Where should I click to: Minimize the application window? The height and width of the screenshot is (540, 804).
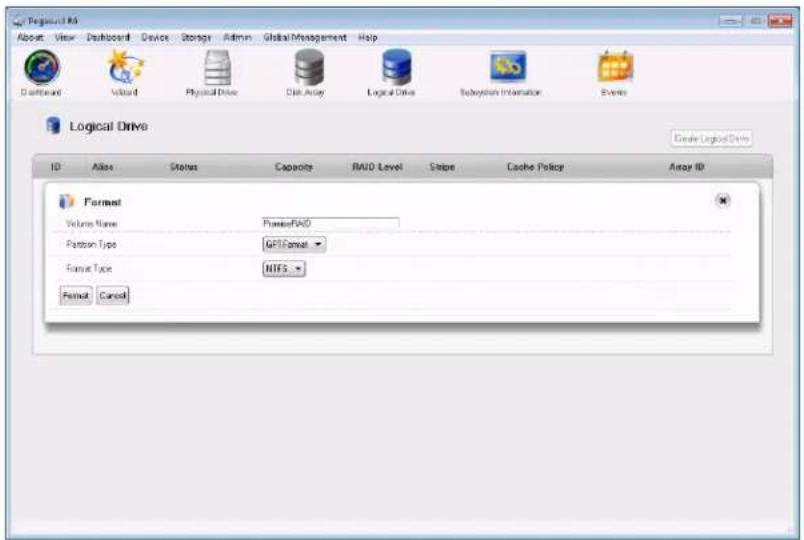(730, 21)
